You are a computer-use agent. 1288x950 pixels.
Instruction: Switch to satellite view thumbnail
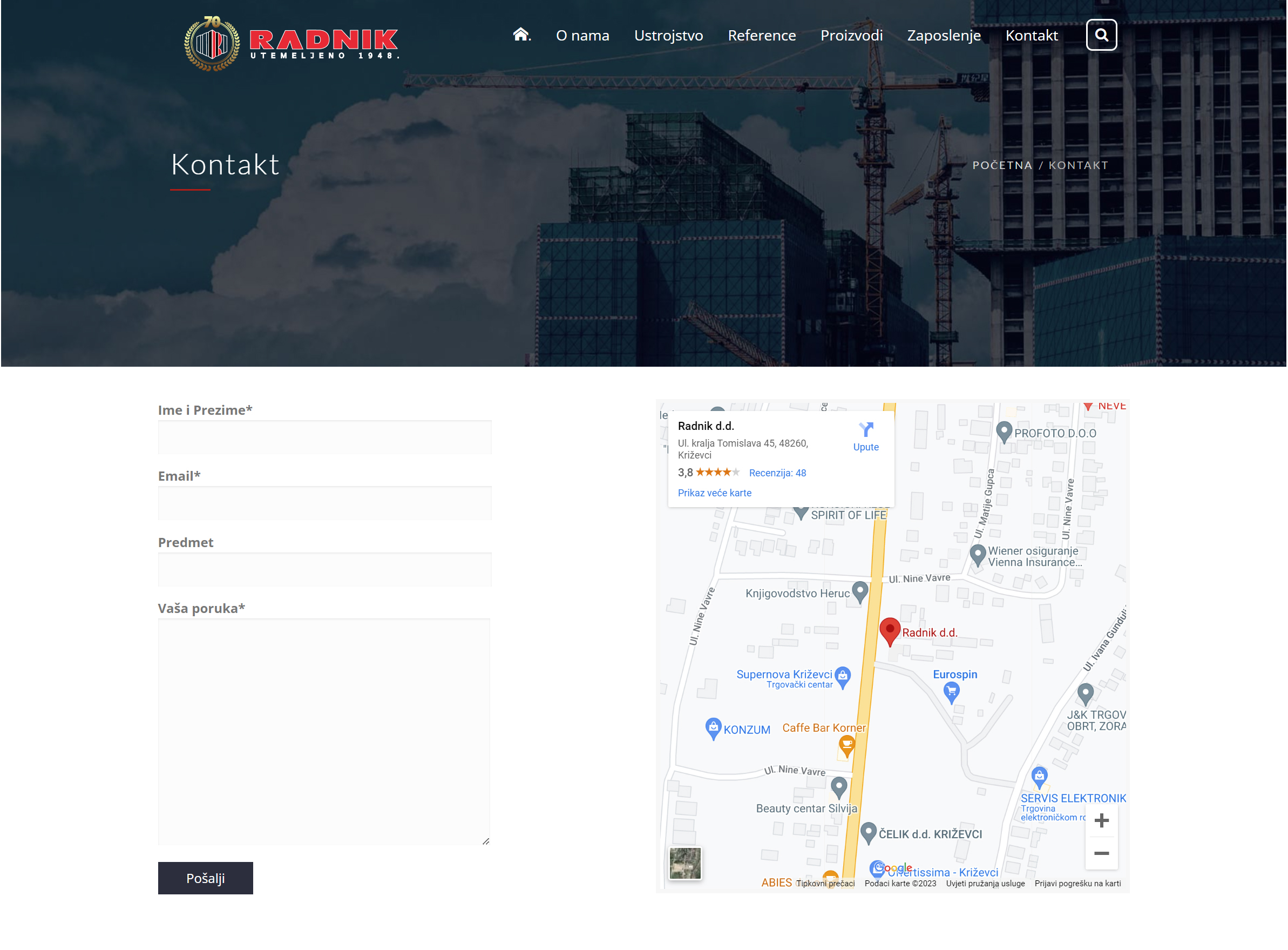(684, 863)
